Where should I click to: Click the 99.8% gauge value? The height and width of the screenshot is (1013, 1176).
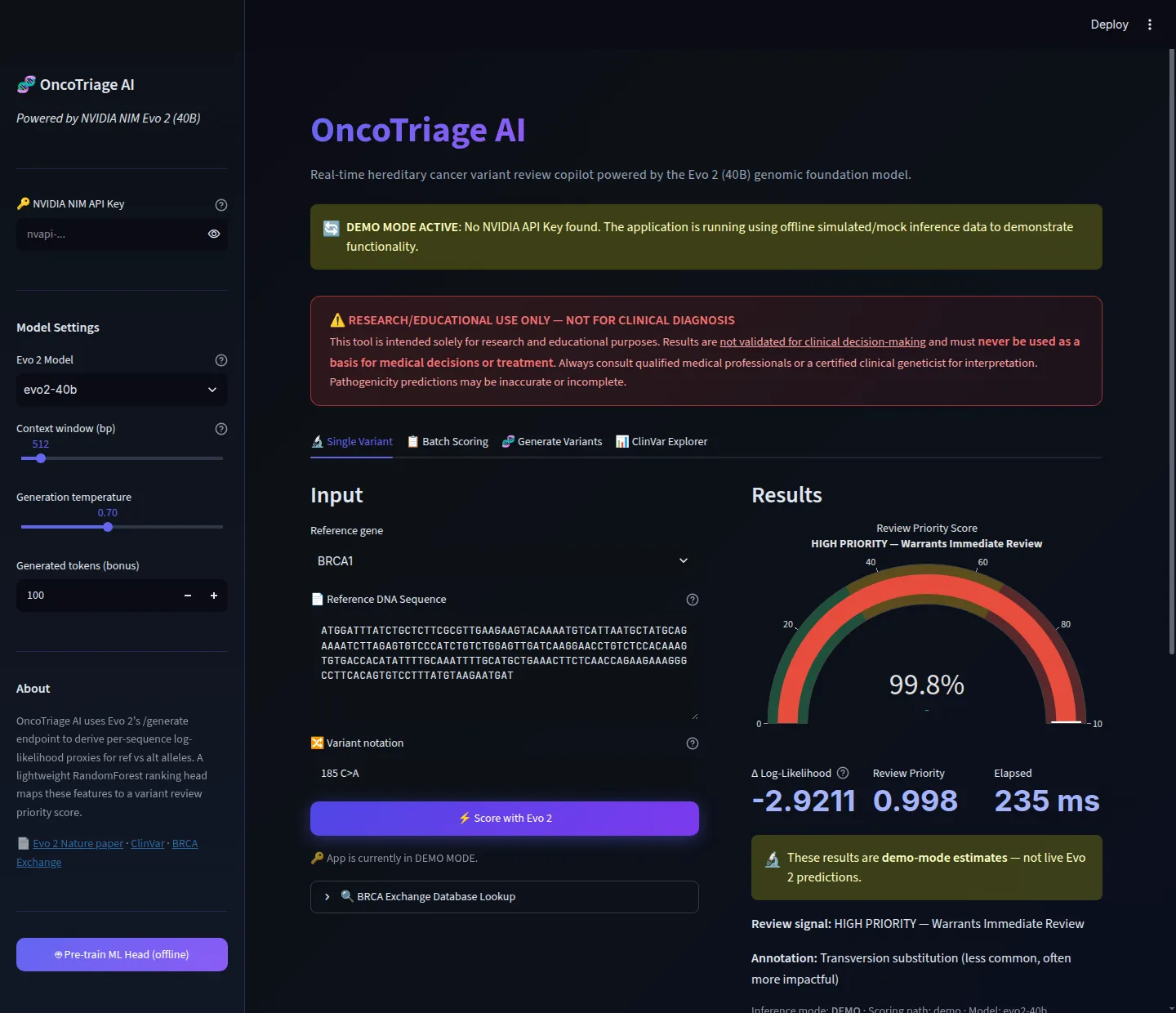point(927,685)
